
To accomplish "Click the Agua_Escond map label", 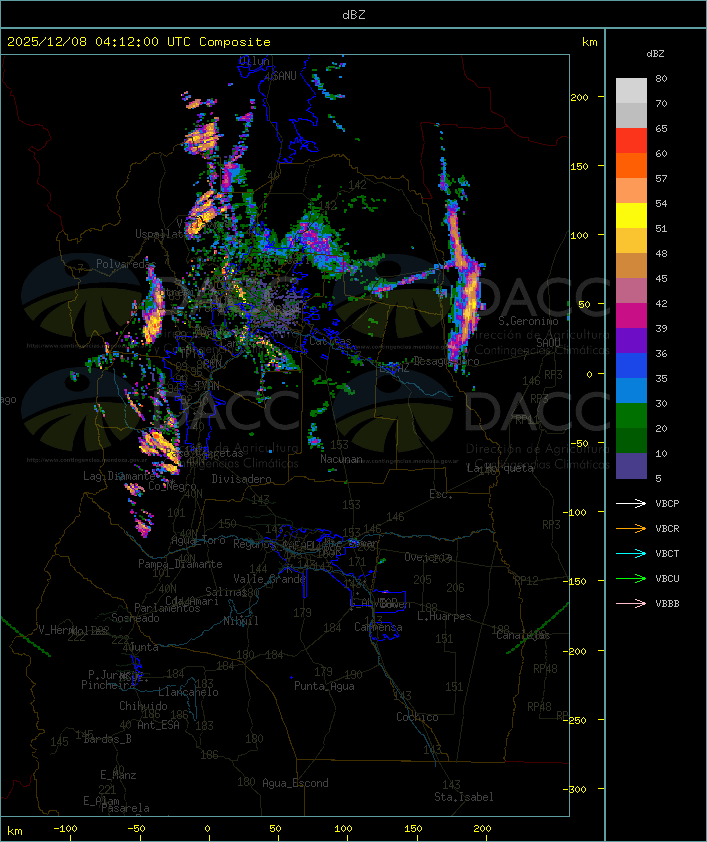I will click(x=295, y=783).
